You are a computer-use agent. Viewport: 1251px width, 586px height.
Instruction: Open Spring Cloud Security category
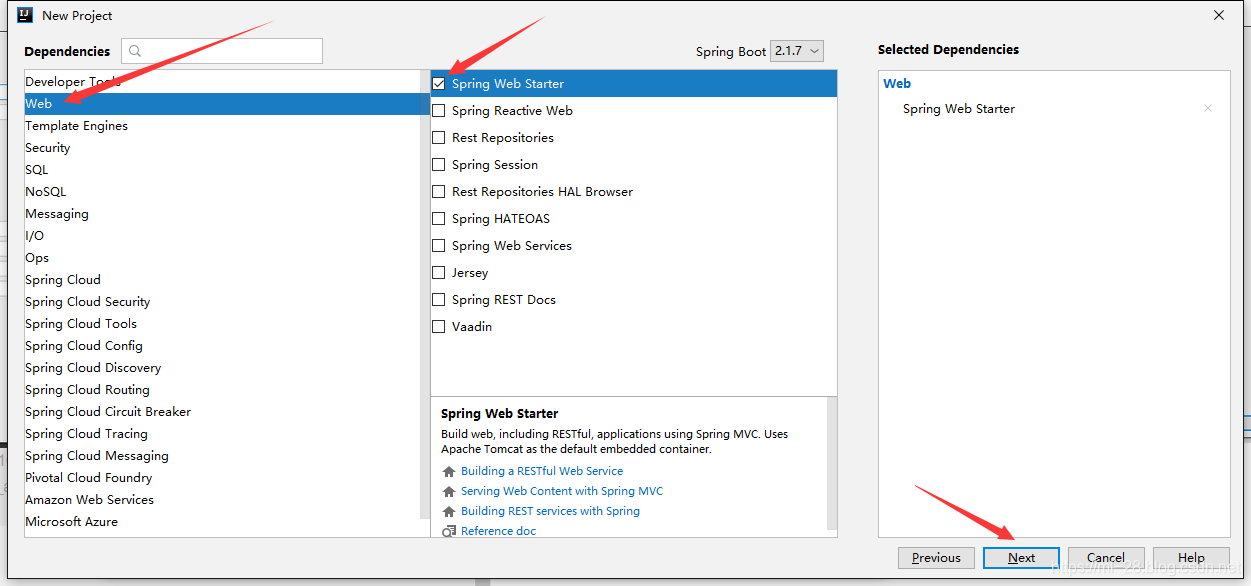click(x=223, y=302)
